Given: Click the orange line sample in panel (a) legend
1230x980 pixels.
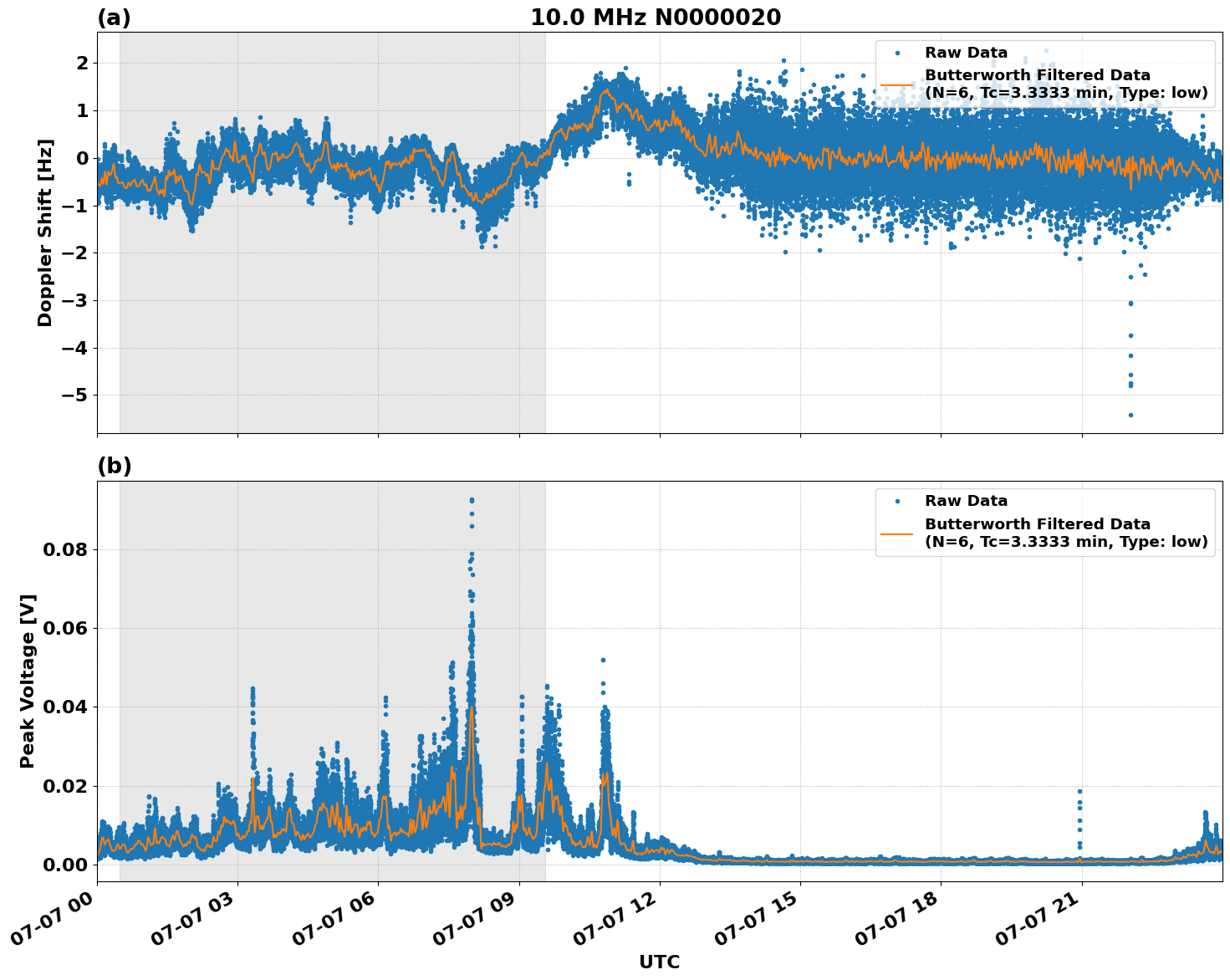Looking at the screenshot, I should (x=897, y=84).
